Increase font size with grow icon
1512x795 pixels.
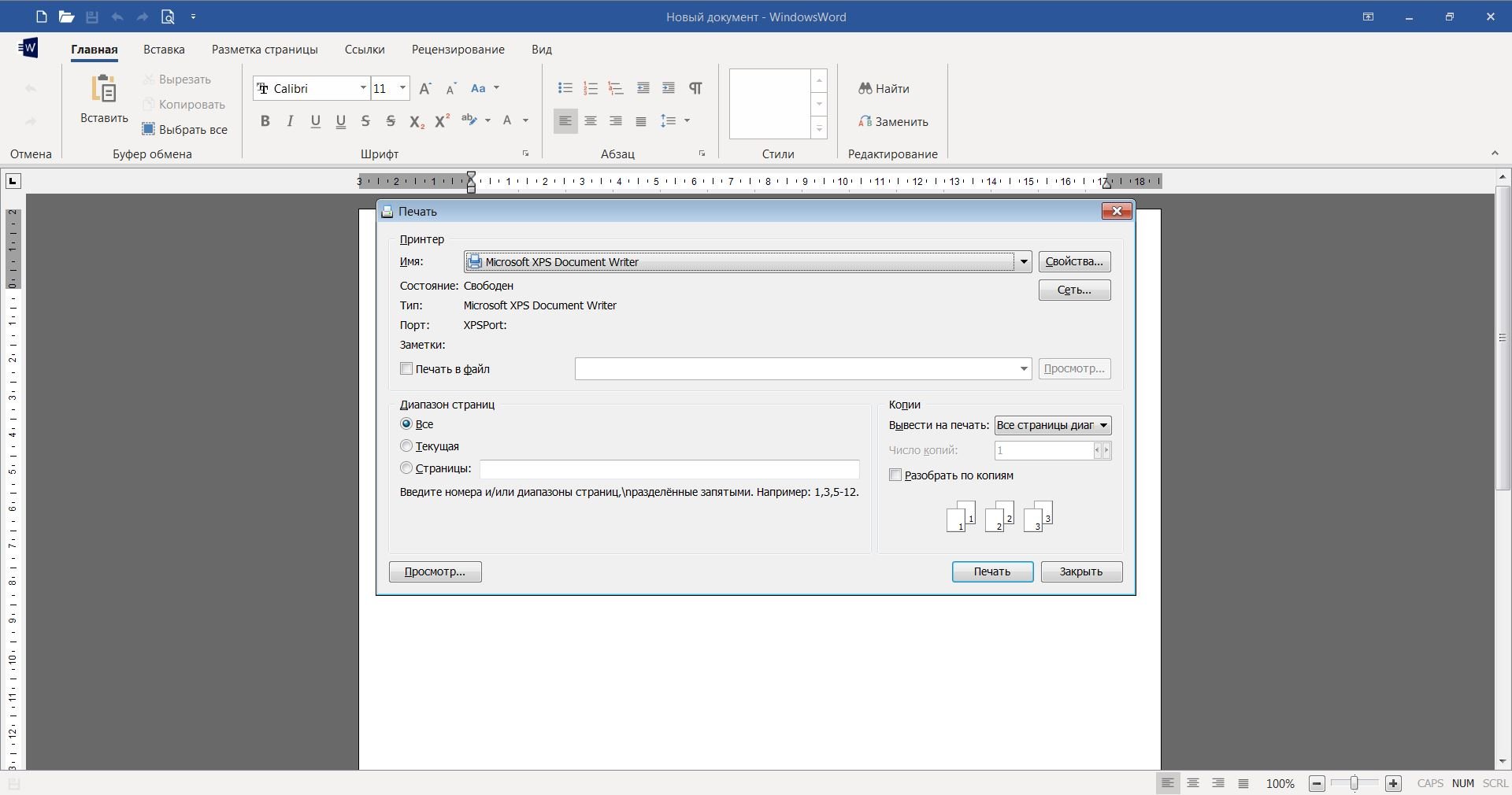(425, 88)
